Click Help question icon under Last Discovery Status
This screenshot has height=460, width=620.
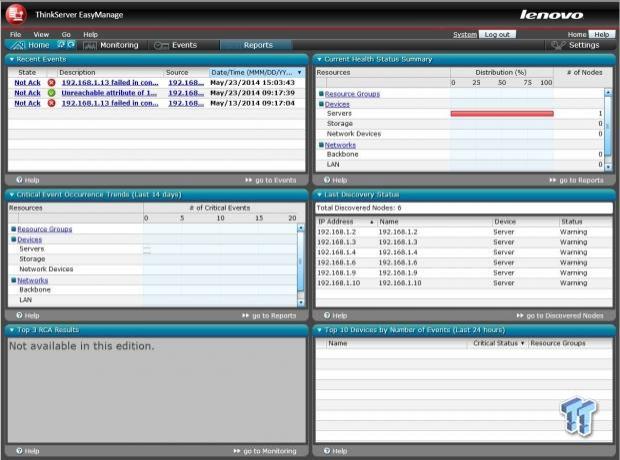(x=327, y=315)
